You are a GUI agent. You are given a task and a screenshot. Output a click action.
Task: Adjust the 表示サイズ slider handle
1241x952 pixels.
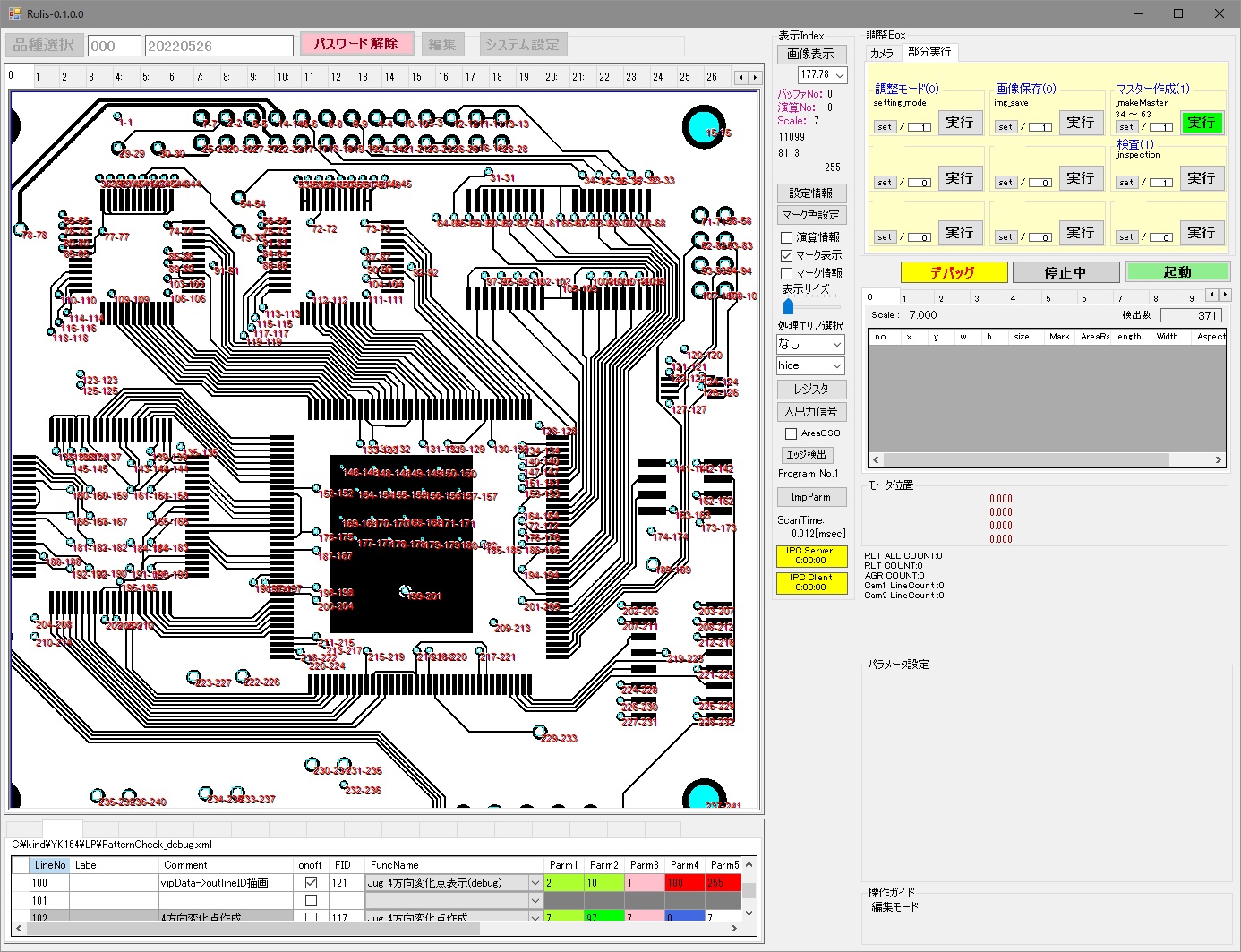pyautogui.click(x=788, y=306)
